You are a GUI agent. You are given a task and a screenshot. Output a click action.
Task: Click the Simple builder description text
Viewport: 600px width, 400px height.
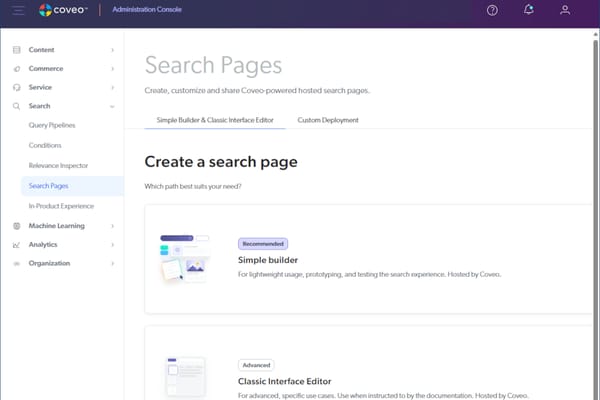click(369, 274)
